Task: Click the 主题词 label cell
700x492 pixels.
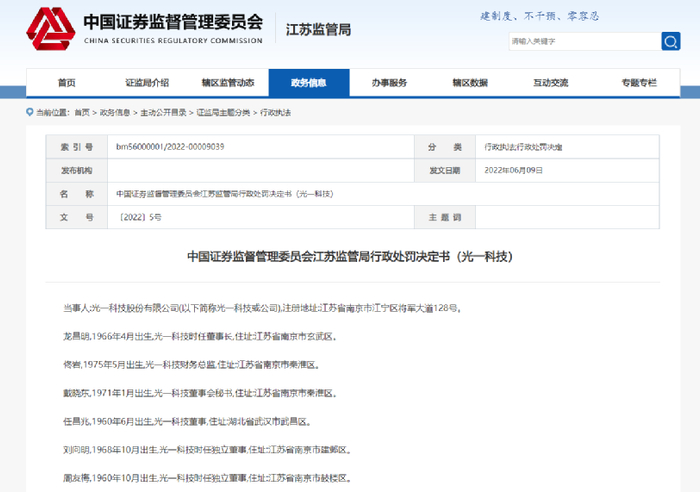Action: coord(445,217)
